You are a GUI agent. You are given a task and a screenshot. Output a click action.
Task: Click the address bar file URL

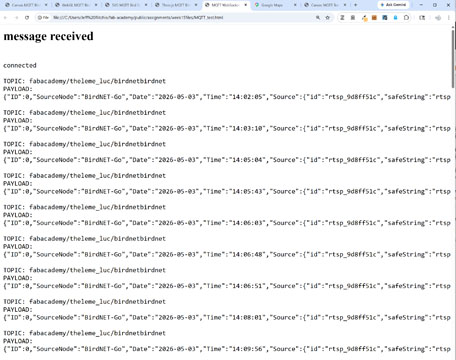pyautogui.click(x=138, y=18)
